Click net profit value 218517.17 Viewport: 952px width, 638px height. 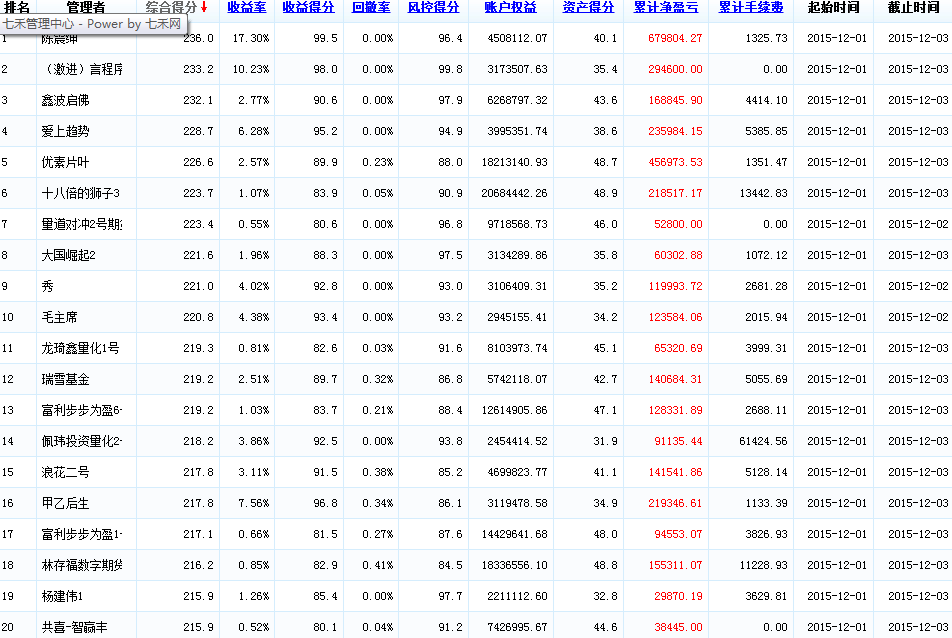pos(675,193)
